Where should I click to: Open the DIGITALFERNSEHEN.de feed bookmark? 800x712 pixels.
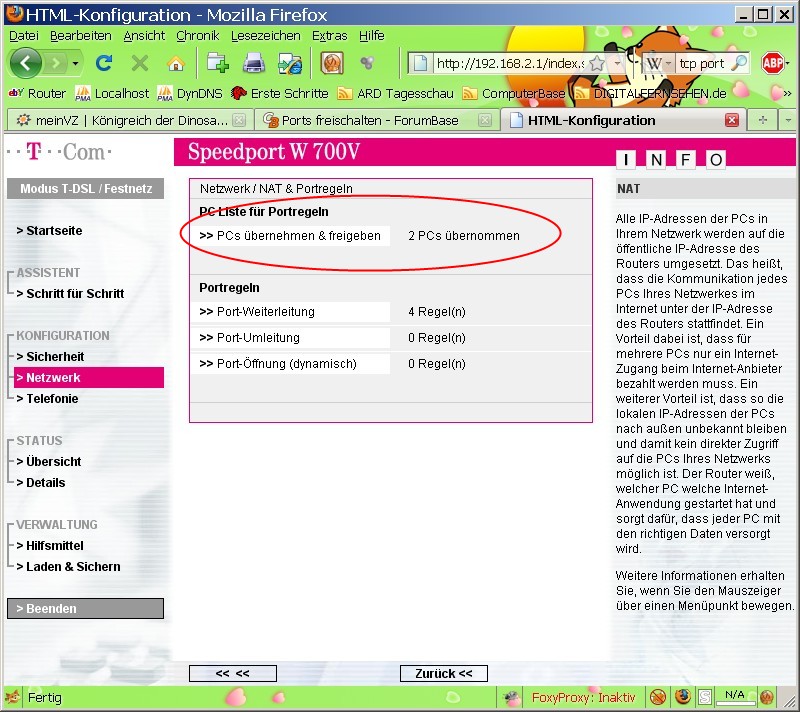tap(650, 93)
